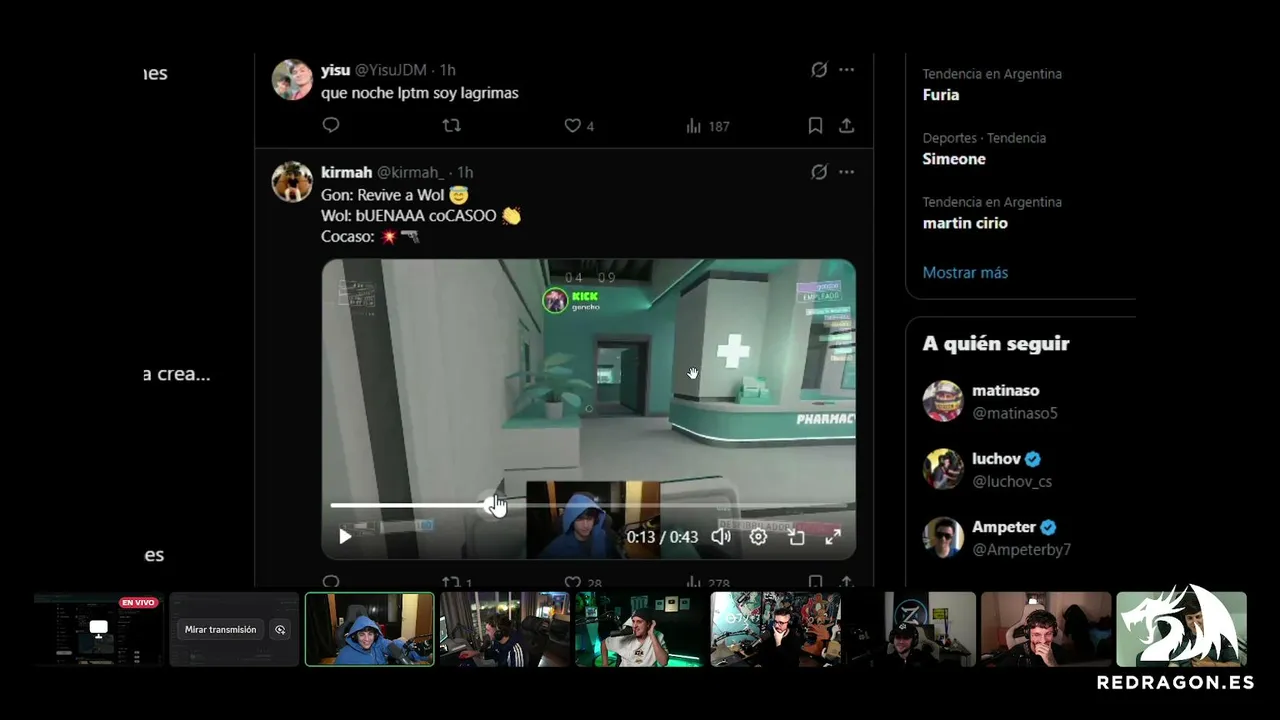The width and height of the screenshot is (1280, 720).
Task: Open kirmah's profile via display name
Action: pos(346,172)
